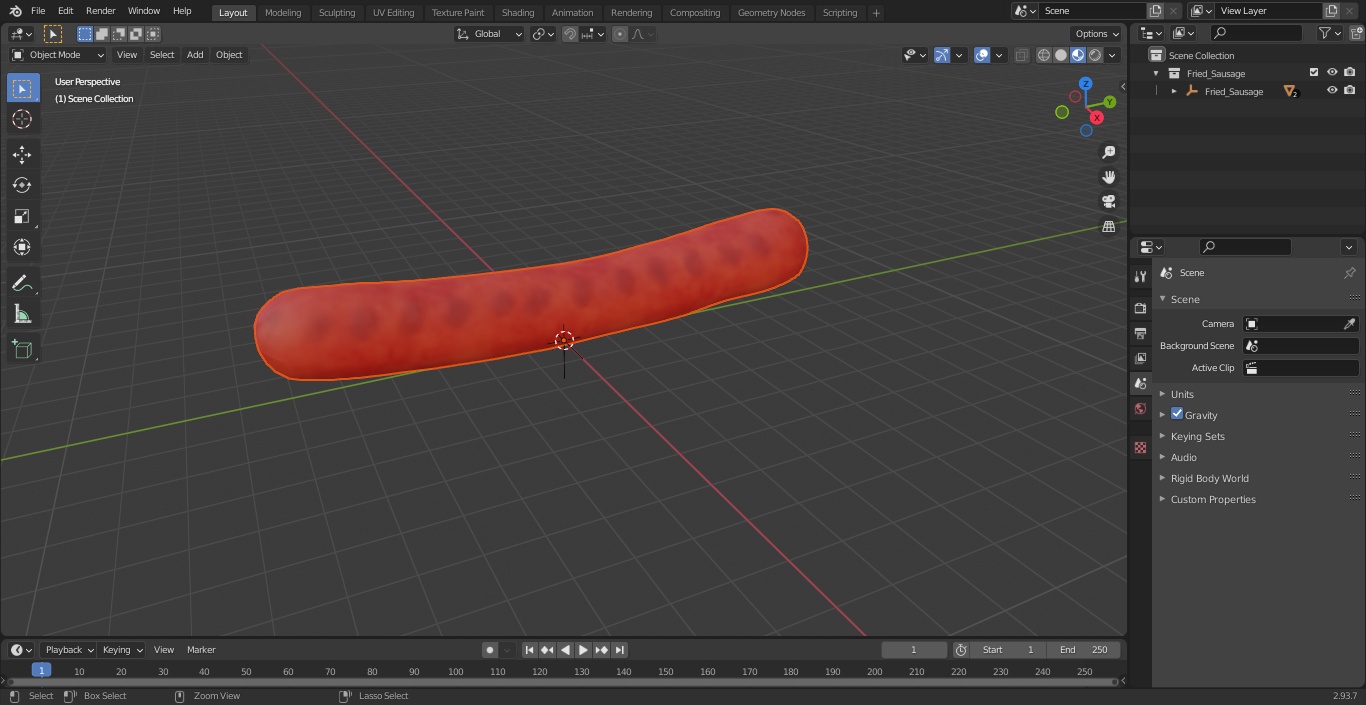Open the Output properties tab

point(1140,333)
